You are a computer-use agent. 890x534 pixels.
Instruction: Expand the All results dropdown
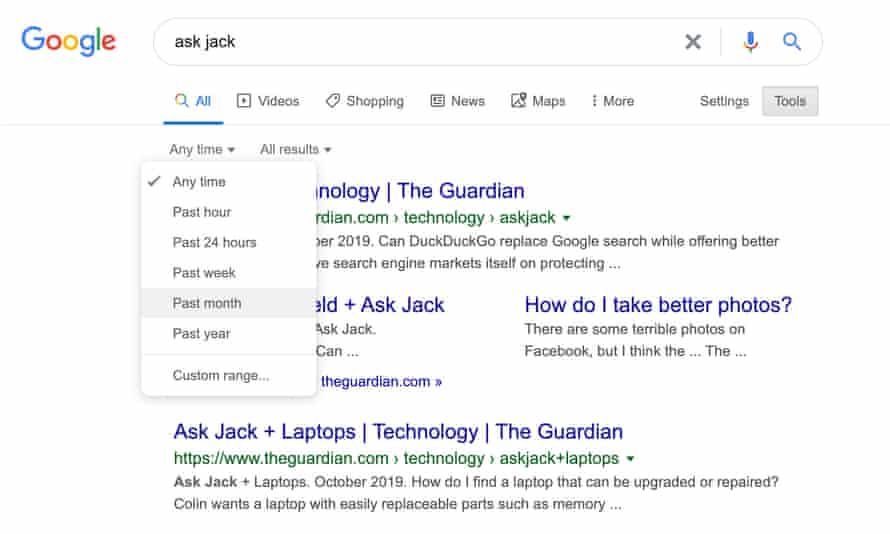295,149
